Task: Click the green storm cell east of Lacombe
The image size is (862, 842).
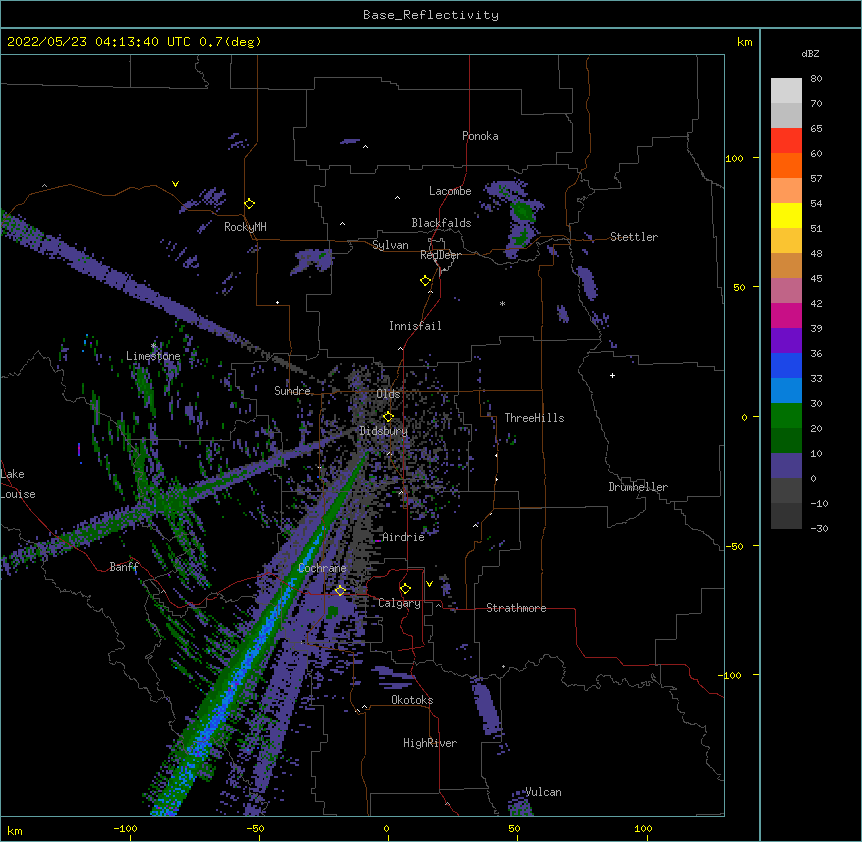Action: click(523, 211)
